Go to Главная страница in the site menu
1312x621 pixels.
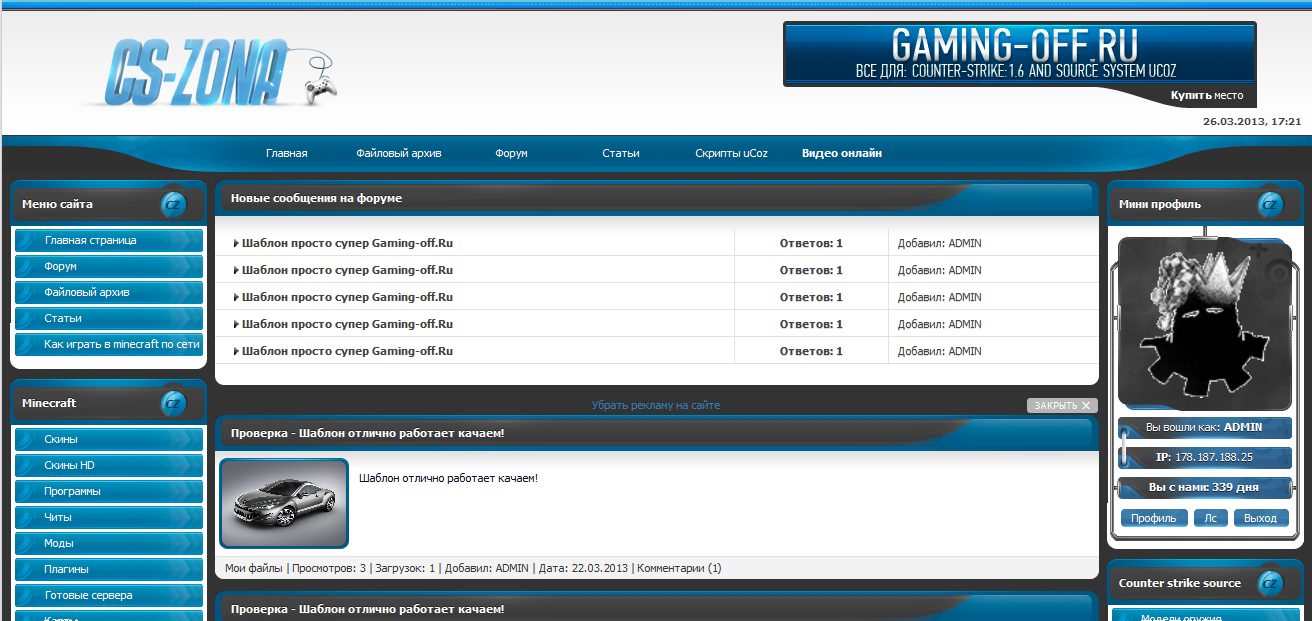(109, 241)
